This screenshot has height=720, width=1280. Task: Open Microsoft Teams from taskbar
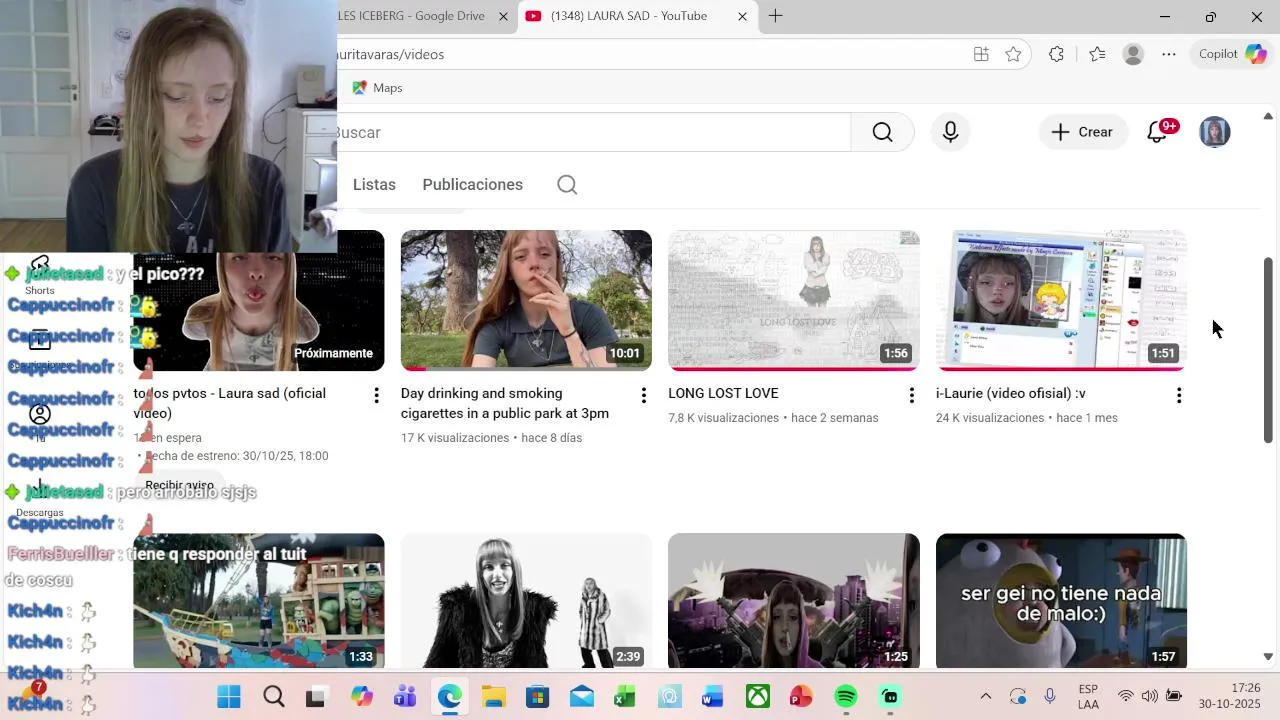(x=405, y=696)
